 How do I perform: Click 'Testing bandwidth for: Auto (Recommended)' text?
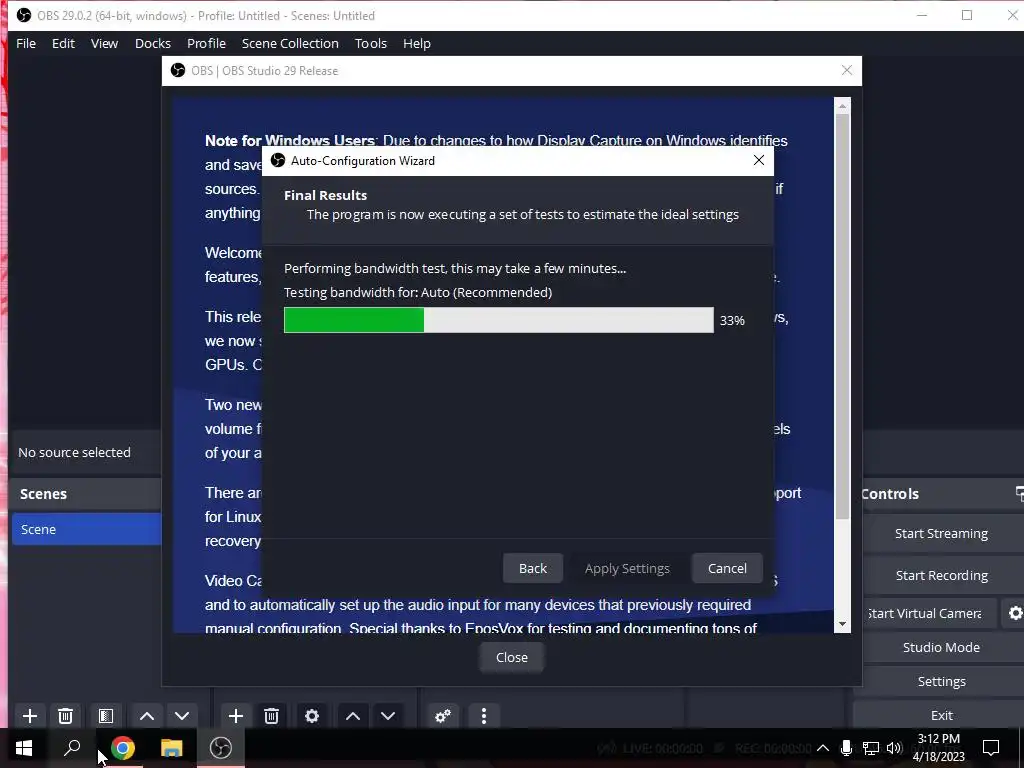(418, 292)
